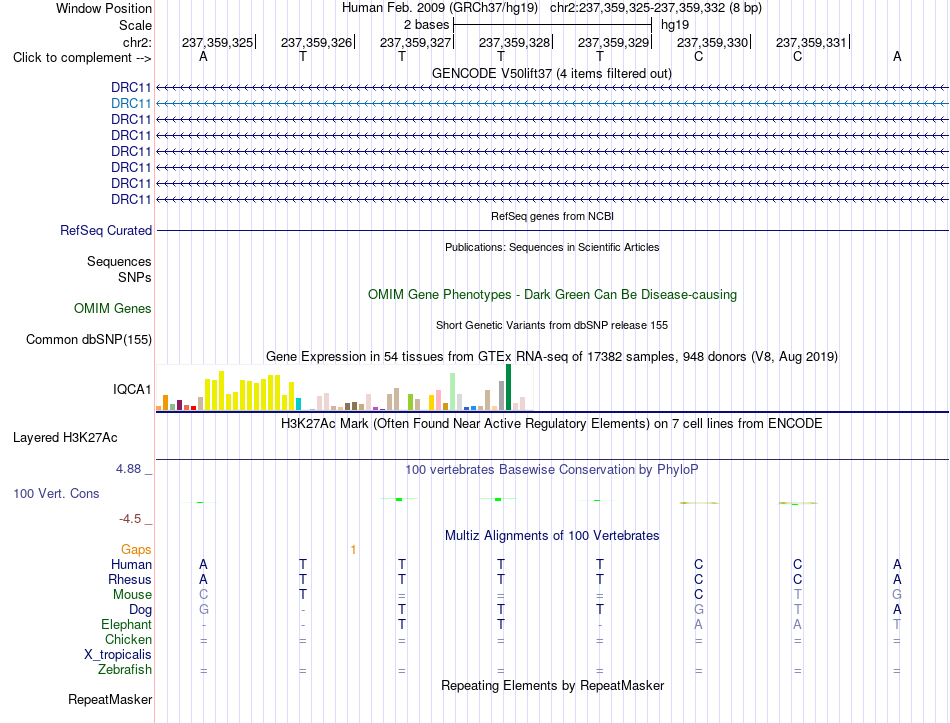Click the tallest dark green GTEx bar
The image size is (950, 723).
click(508, 387)
